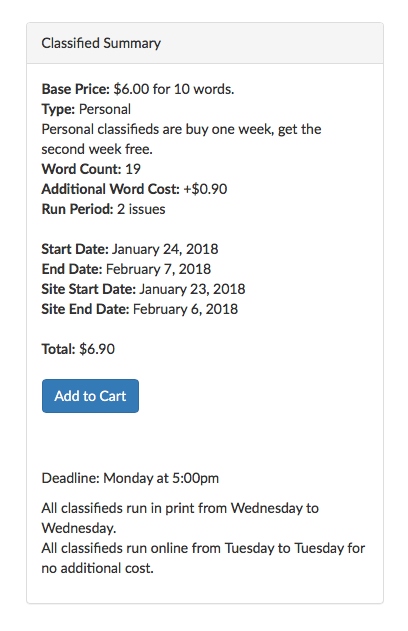The width and height of the screenshot is (408, 631).
Task: Click the Site Start Date line
Action: pos(143,289)
